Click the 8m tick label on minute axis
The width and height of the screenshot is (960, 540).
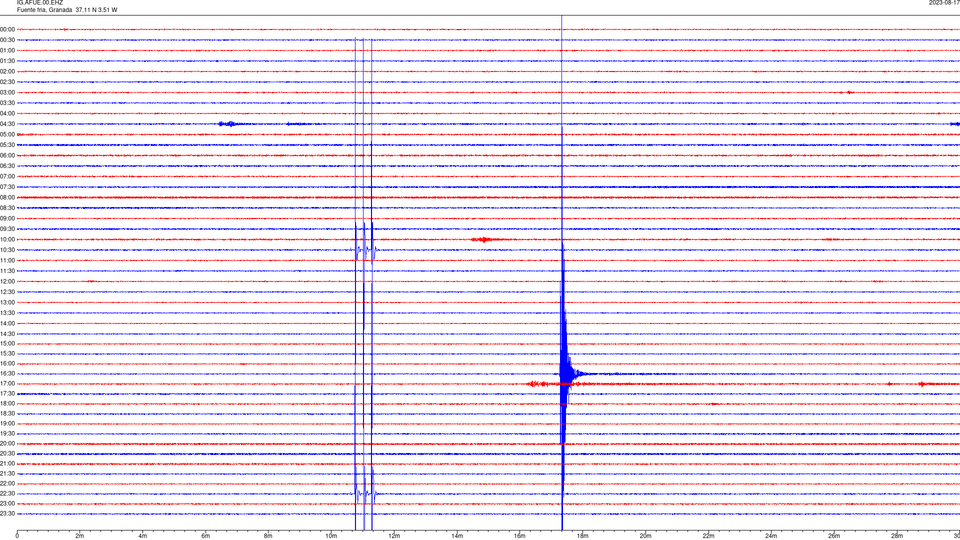point(268,536)
